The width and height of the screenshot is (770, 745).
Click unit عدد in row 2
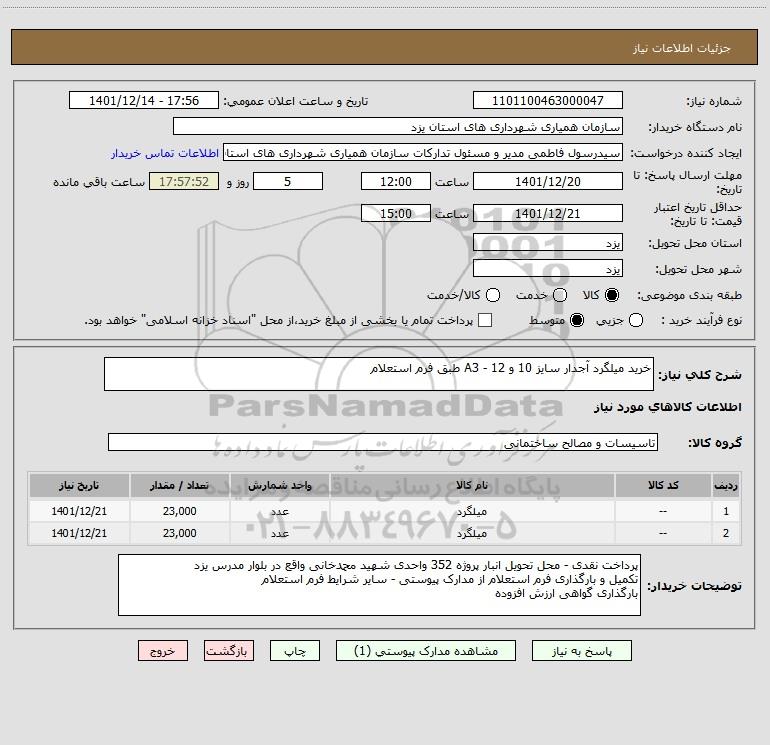[279, 533]
